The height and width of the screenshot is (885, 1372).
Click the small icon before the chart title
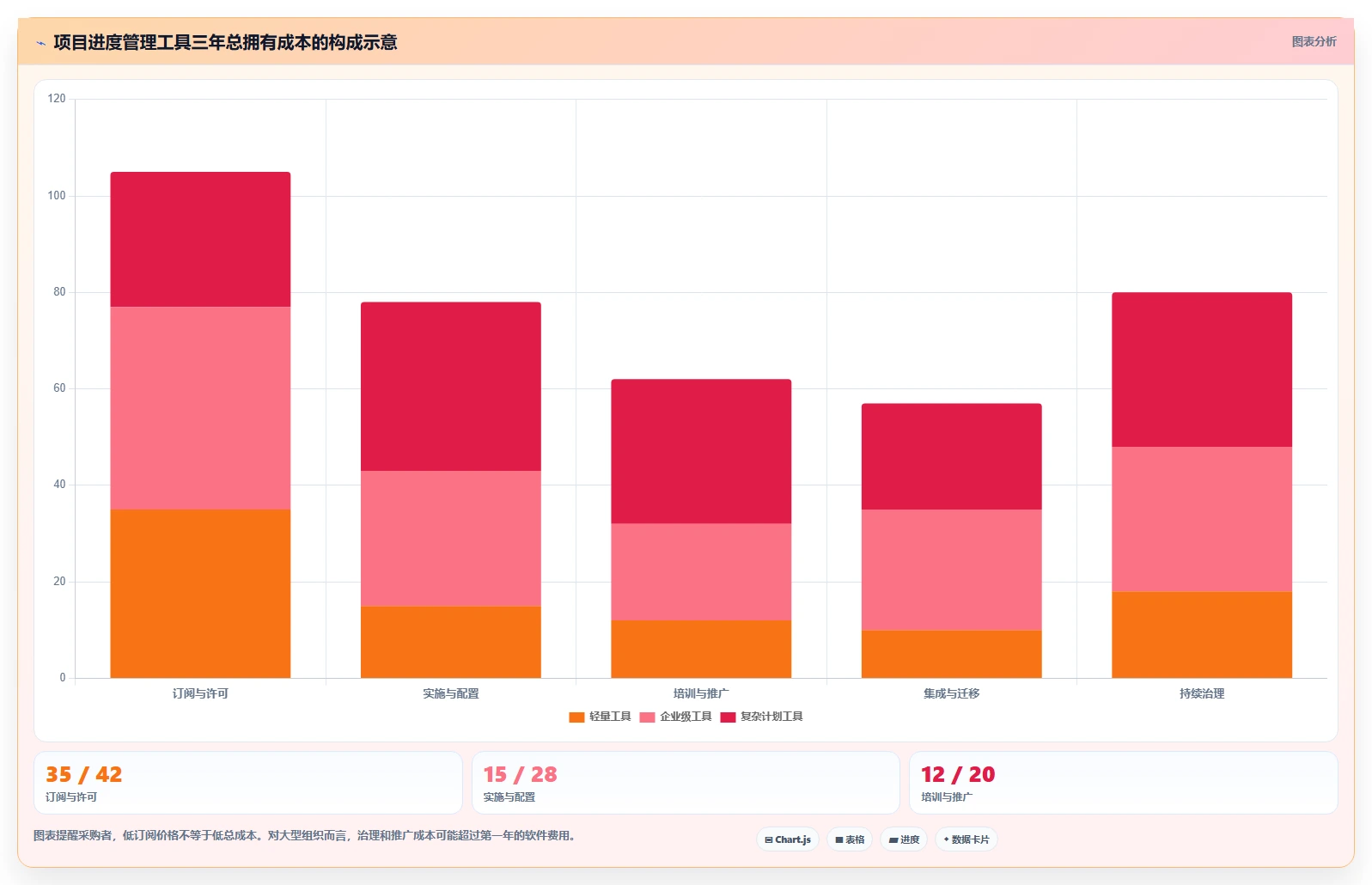click(40, 43)
